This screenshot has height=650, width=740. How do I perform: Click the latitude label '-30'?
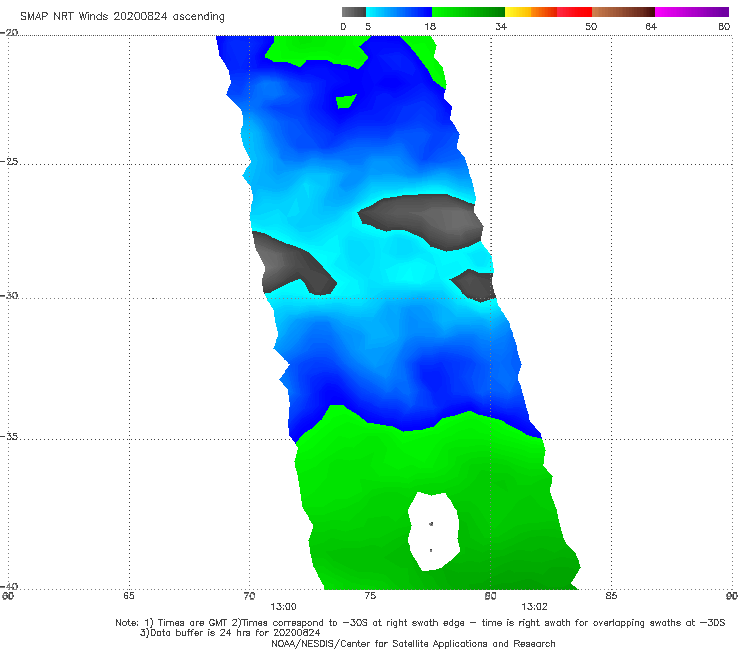pos(9,295)
